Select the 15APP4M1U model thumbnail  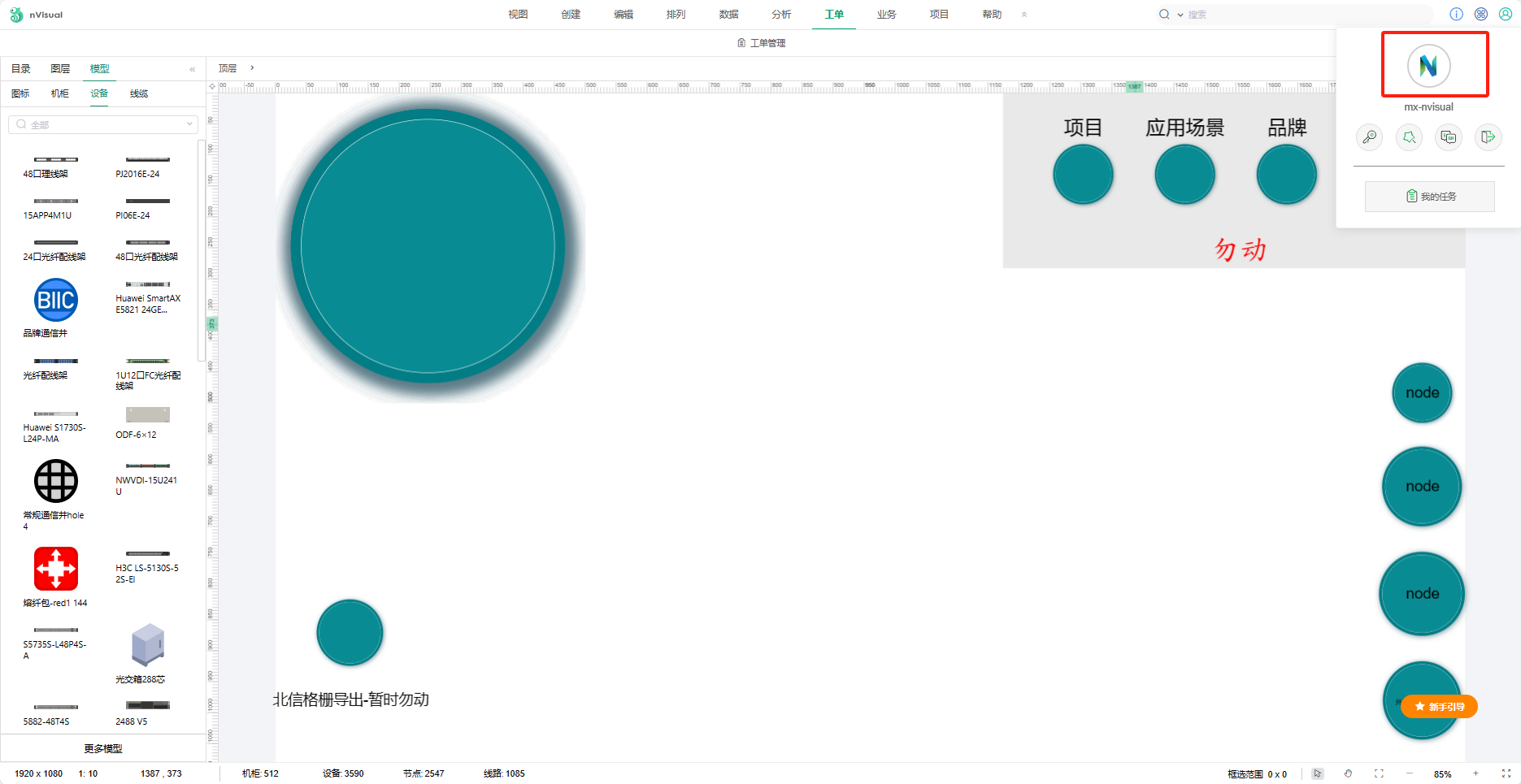click(56, 201)
